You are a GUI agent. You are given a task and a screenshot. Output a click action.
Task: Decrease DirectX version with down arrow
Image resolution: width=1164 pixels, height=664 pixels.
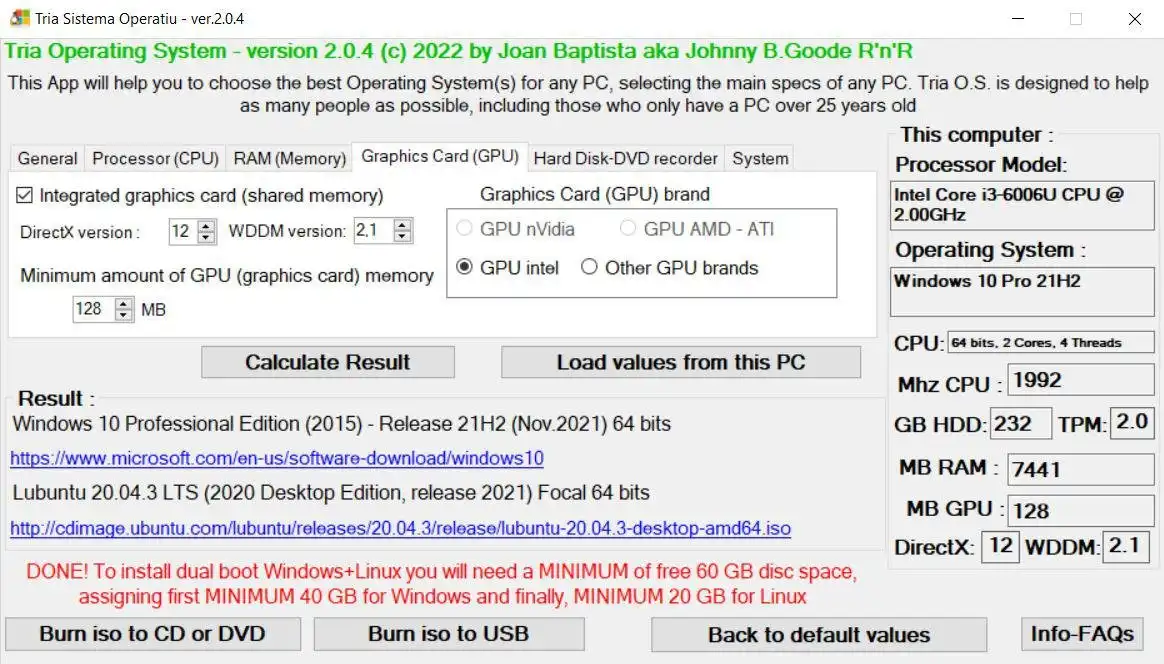[x=207, y=237]
